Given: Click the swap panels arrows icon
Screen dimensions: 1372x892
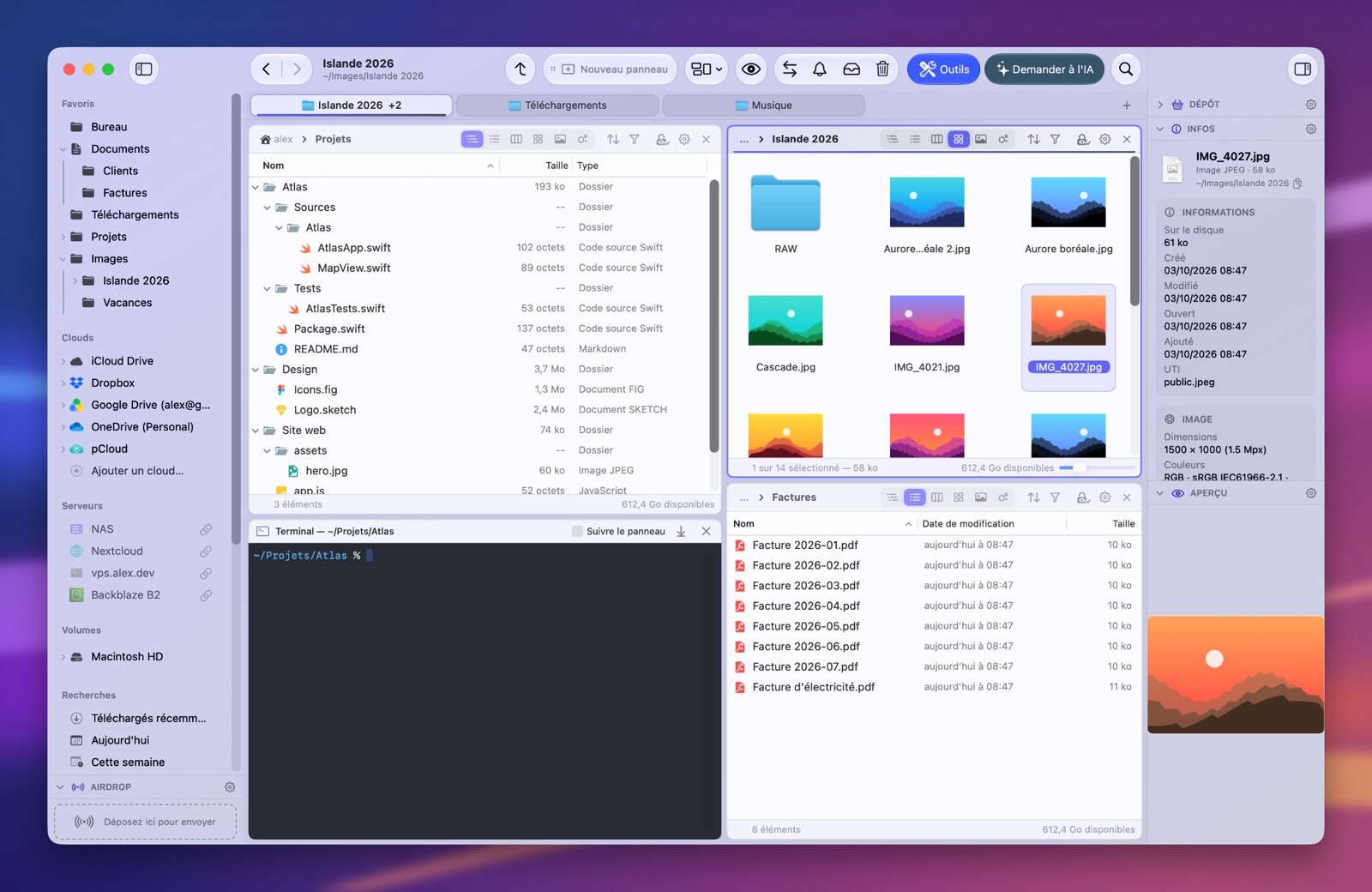Looking at the screenshot, I should (790, 69).
